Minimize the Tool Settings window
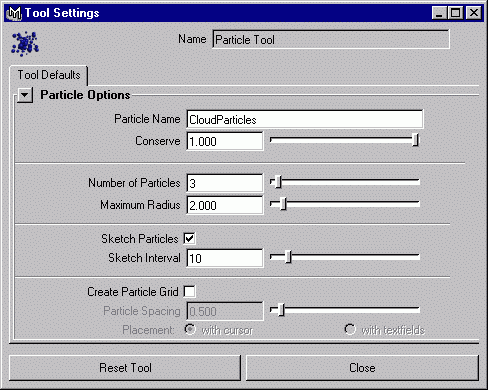This screenshot has width=488, height=390. [x=439, y=13]
